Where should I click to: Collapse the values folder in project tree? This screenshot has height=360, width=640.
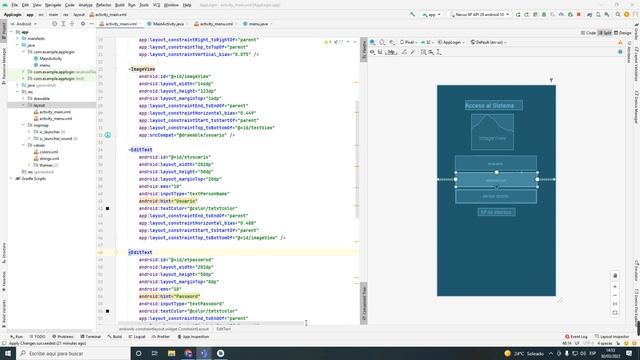tap(24, 145)
